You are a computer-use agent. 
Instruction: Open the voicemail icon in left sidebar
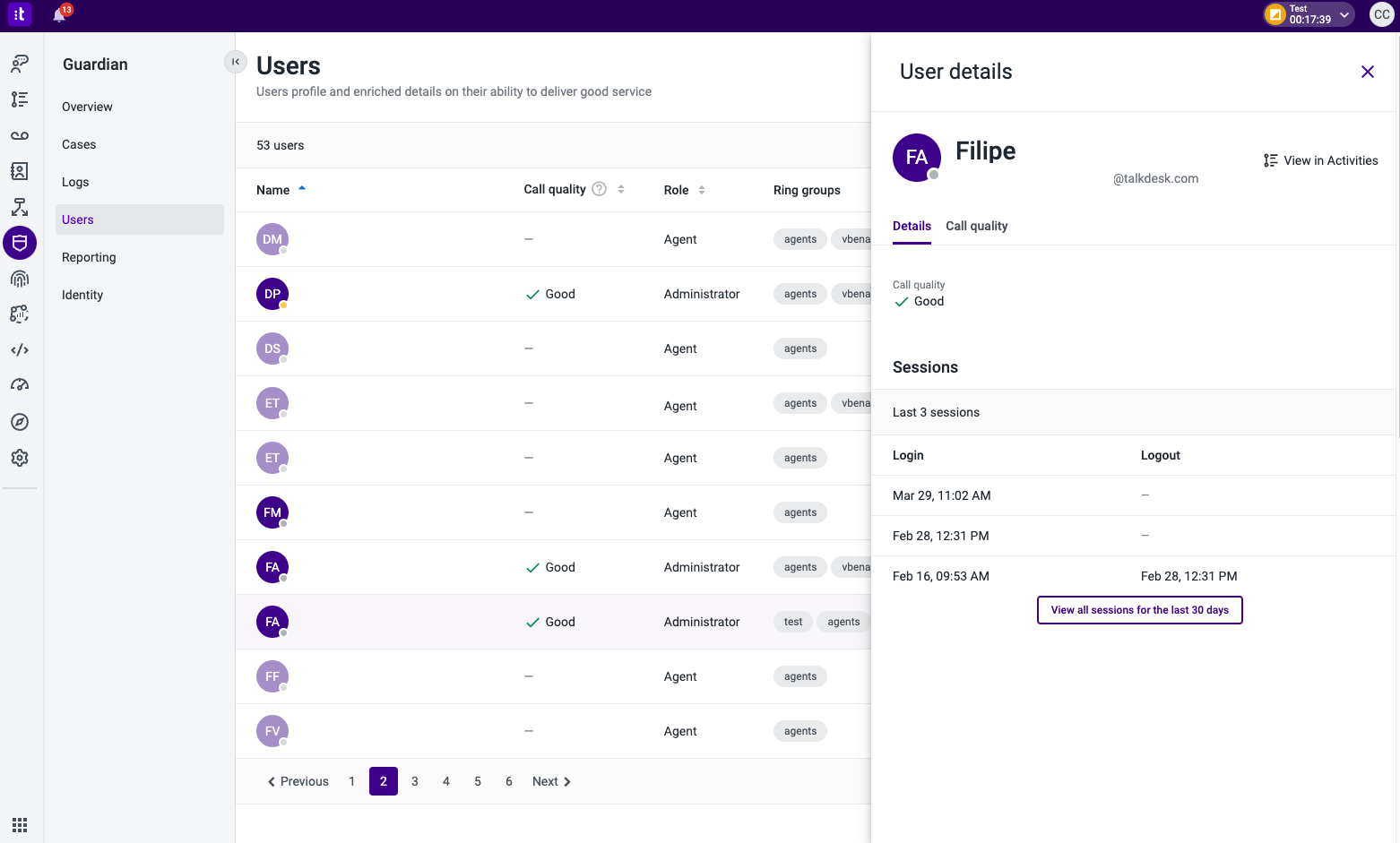click(x=20, y=135)
